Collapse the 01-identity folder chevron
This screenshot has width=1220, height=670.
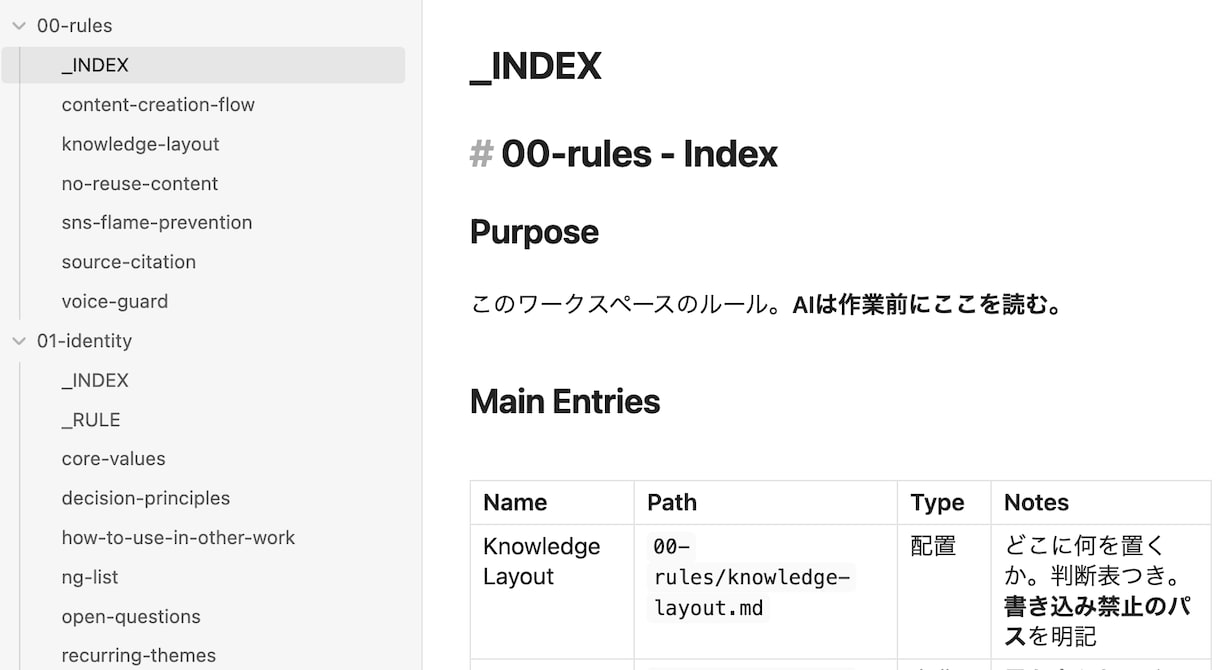click(18, 341)
